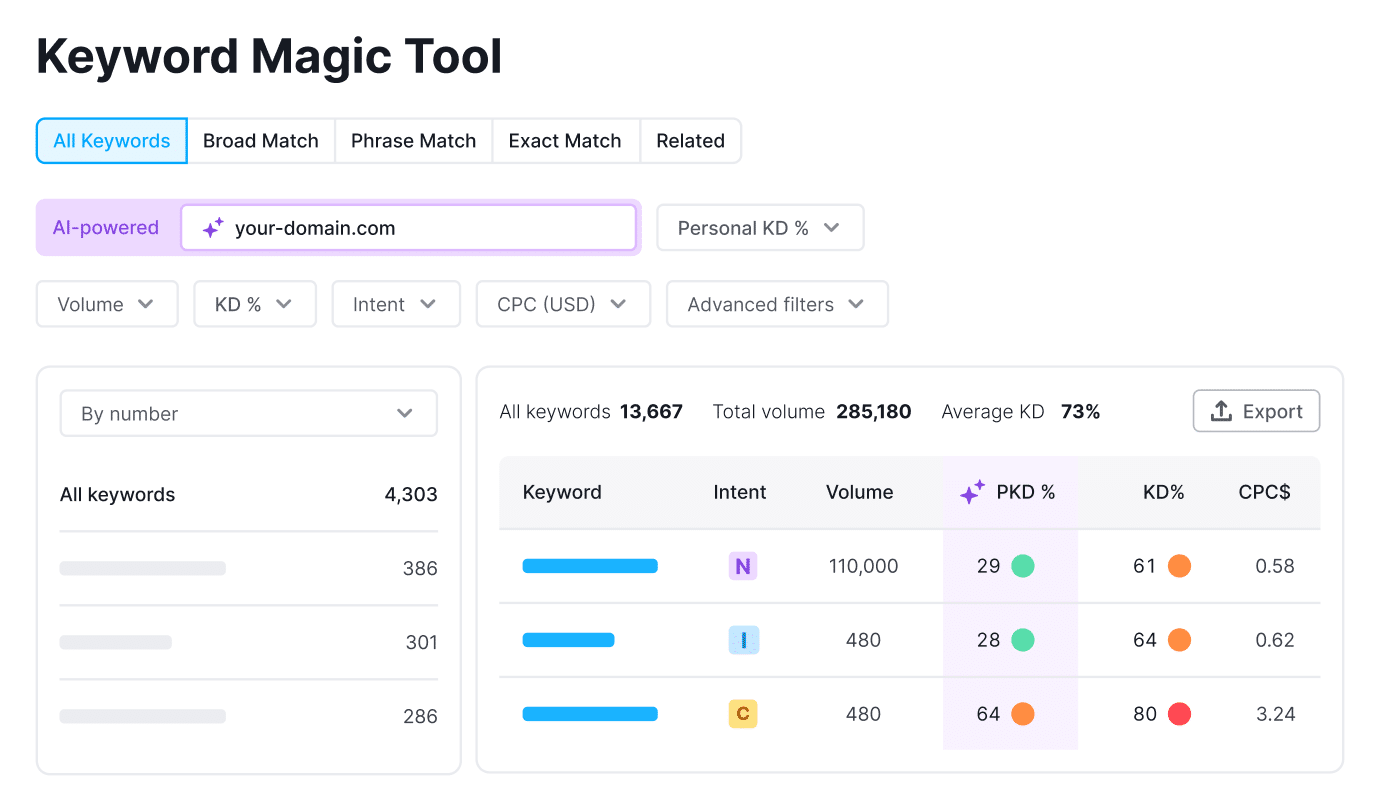Click the upload arrow icon on Export
The width and height of the screenshot is (1380, 810).
(x=1221, y=411)
